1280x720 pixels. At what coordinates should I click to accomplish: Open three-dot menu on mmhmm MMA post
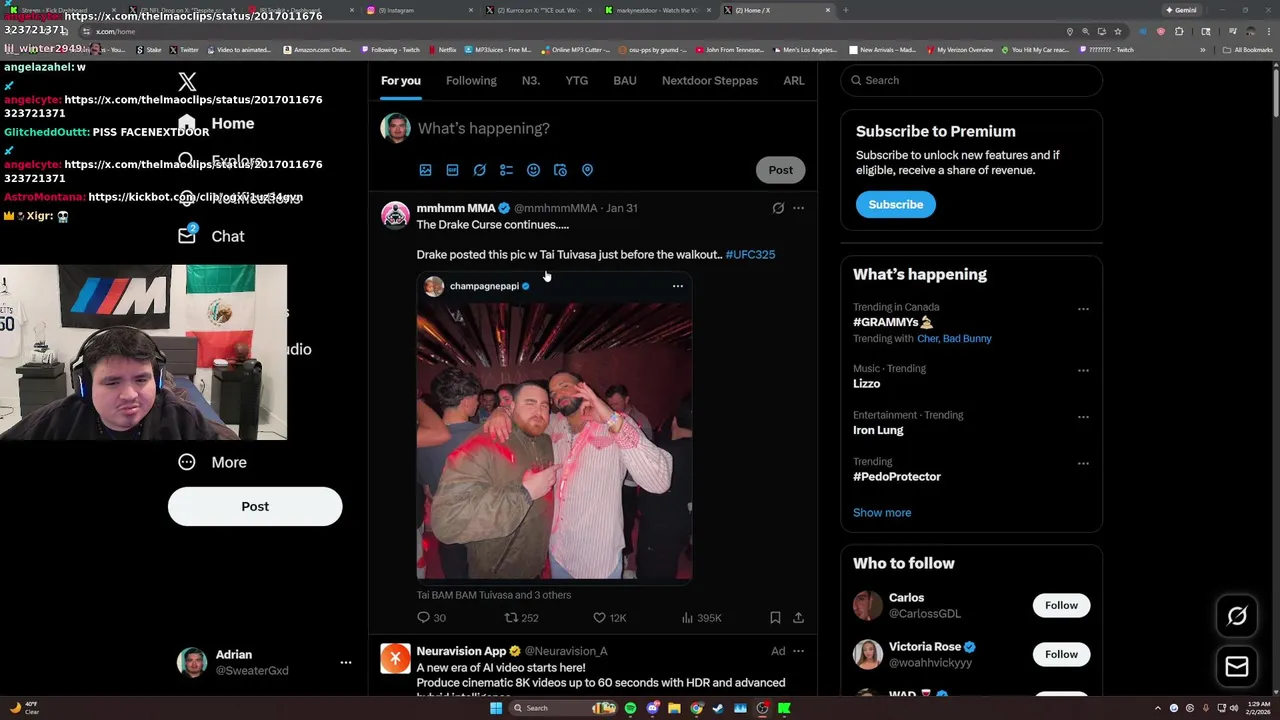(798, 208)
